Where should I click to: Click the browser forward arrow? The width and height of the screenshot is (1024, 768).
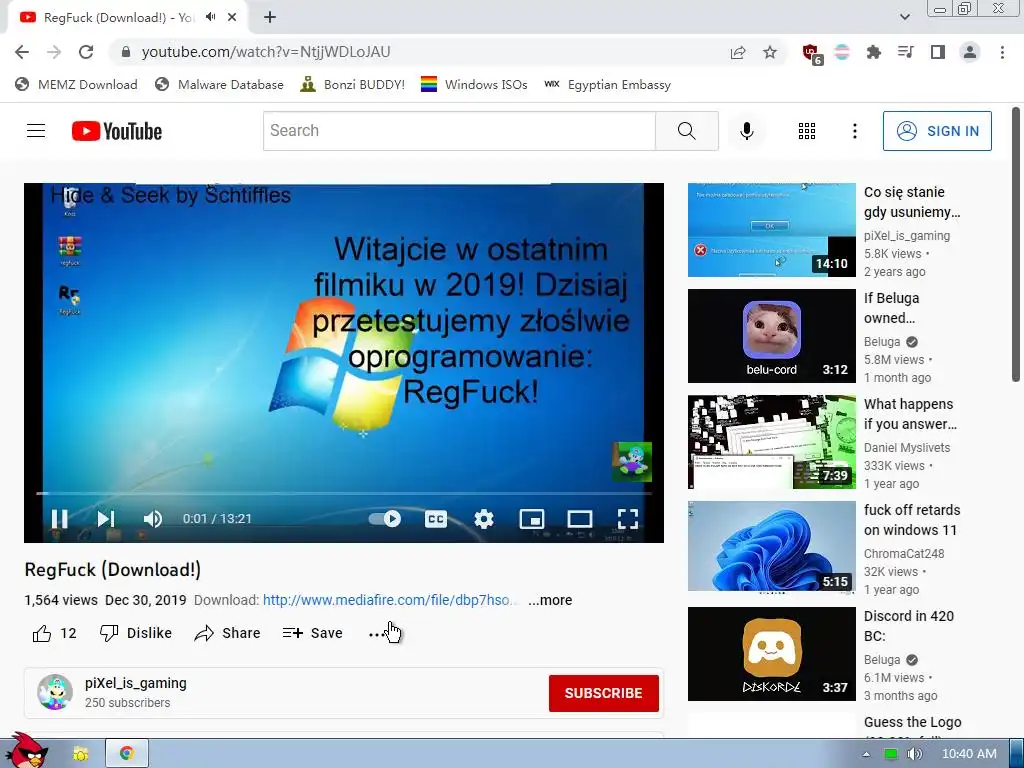(x=54, y=52)
